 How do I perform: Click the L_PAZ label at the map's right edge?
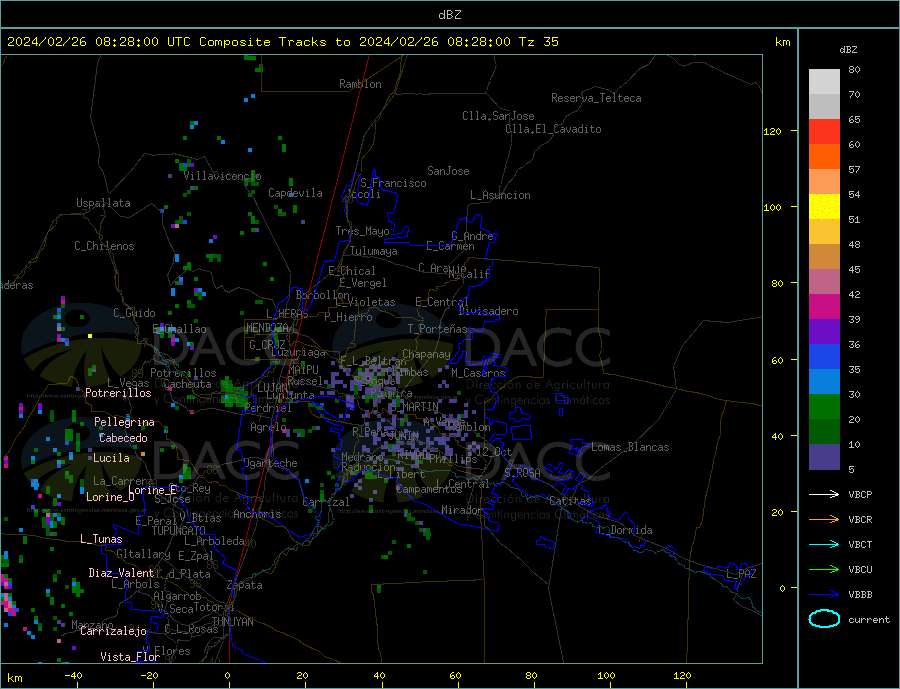coord(741,574)
